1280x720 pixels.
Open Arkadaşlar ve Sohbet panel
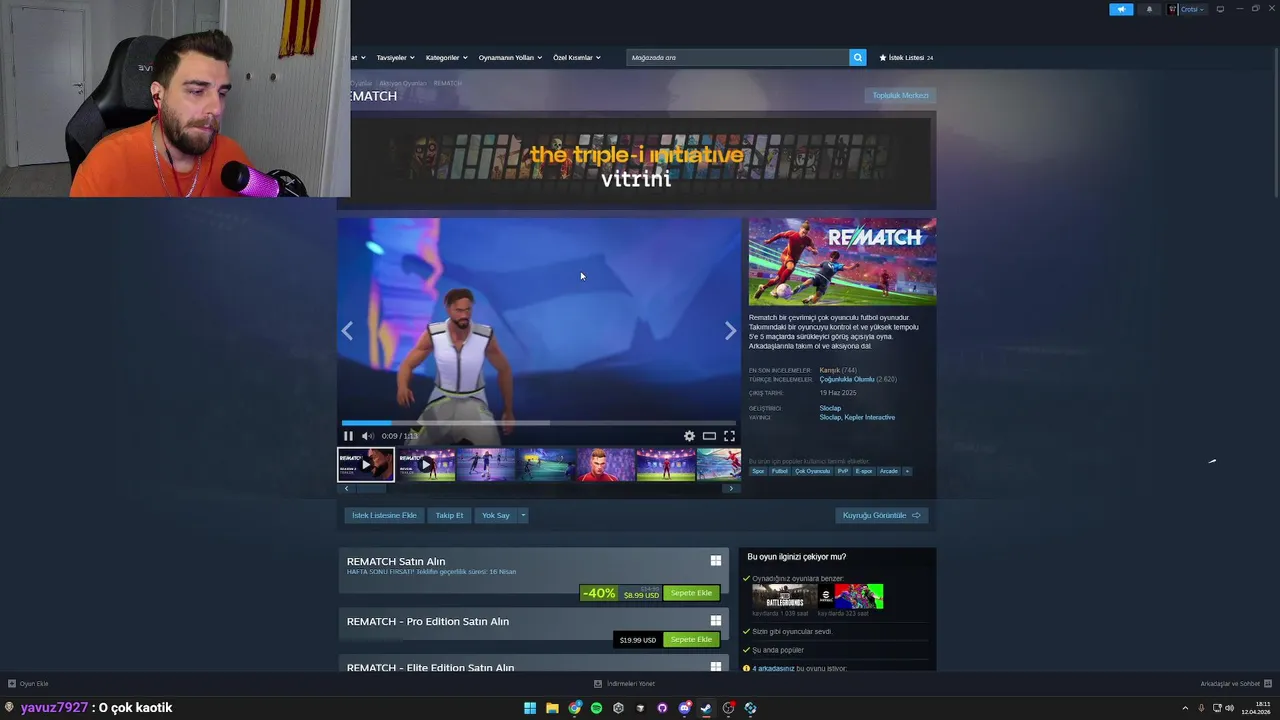coord(1236,684)
